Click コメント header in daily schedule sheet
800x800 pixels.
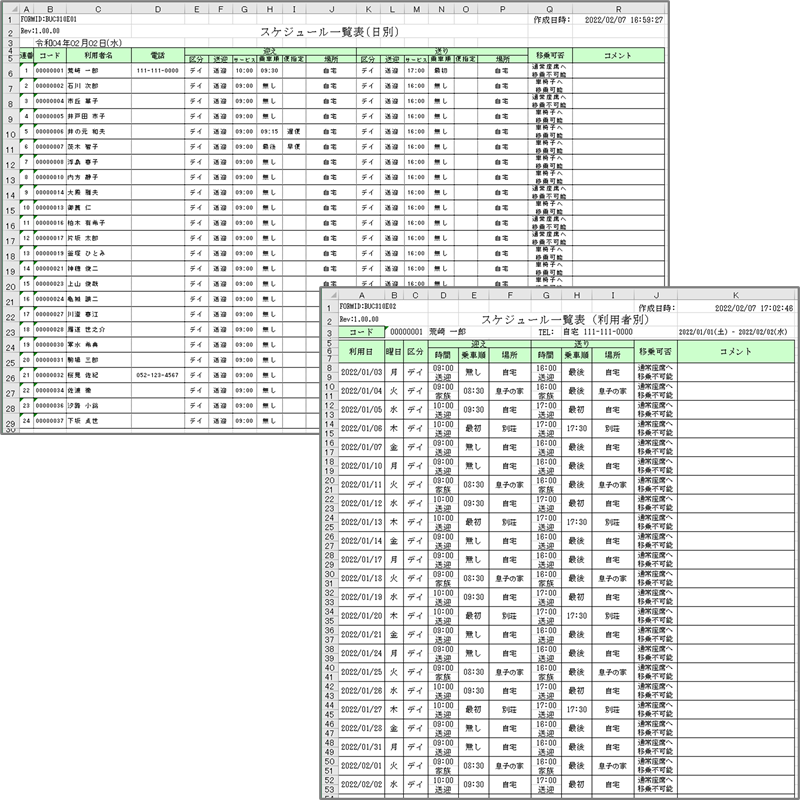(x=618, y=55)
